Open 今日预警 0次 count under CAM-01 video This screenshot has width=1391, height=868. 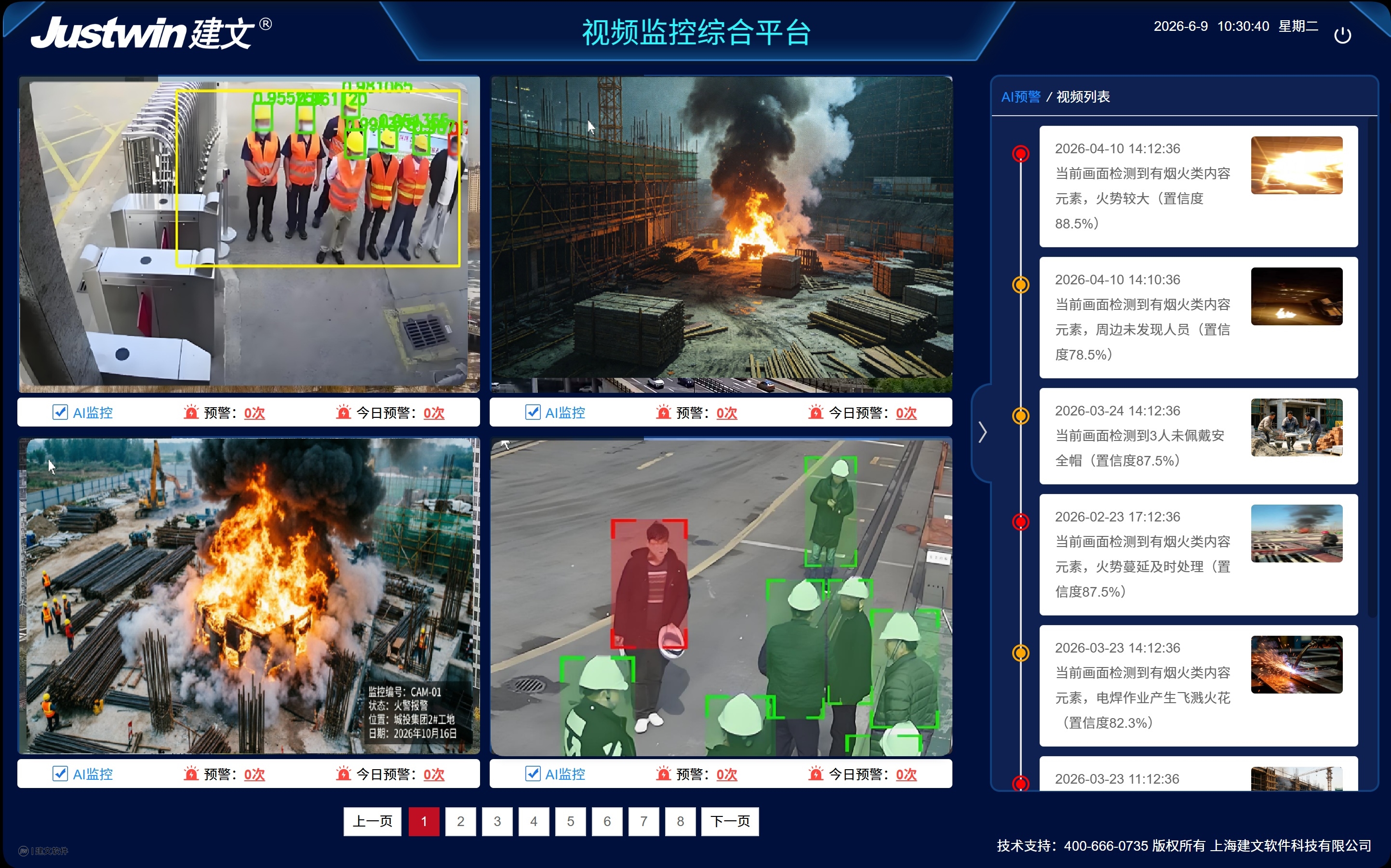tap(434, 775)
